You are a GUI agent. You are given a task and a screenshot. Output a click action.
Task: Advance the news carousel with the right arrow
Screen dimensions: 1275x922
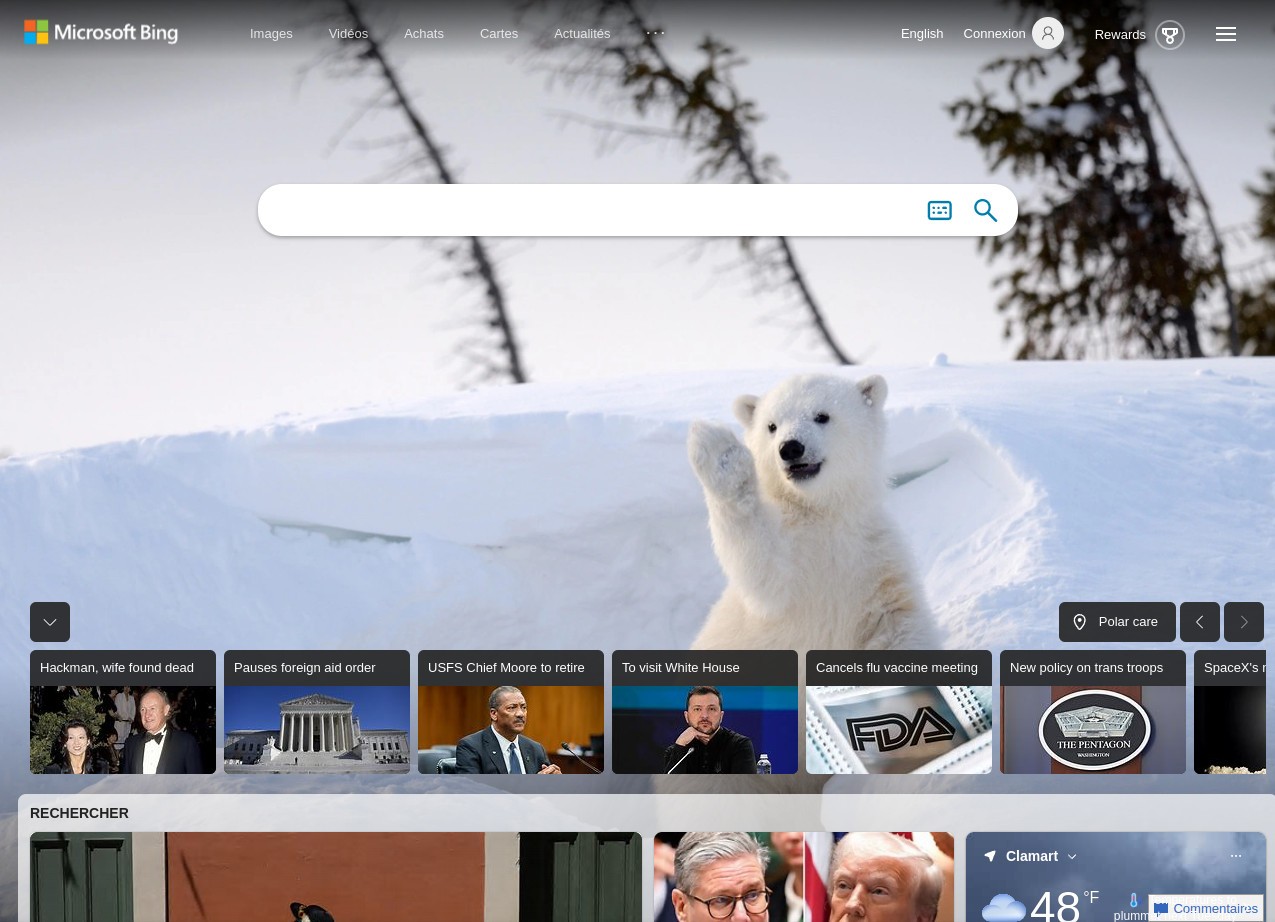pyautogui.click(x=1243, y=621)
